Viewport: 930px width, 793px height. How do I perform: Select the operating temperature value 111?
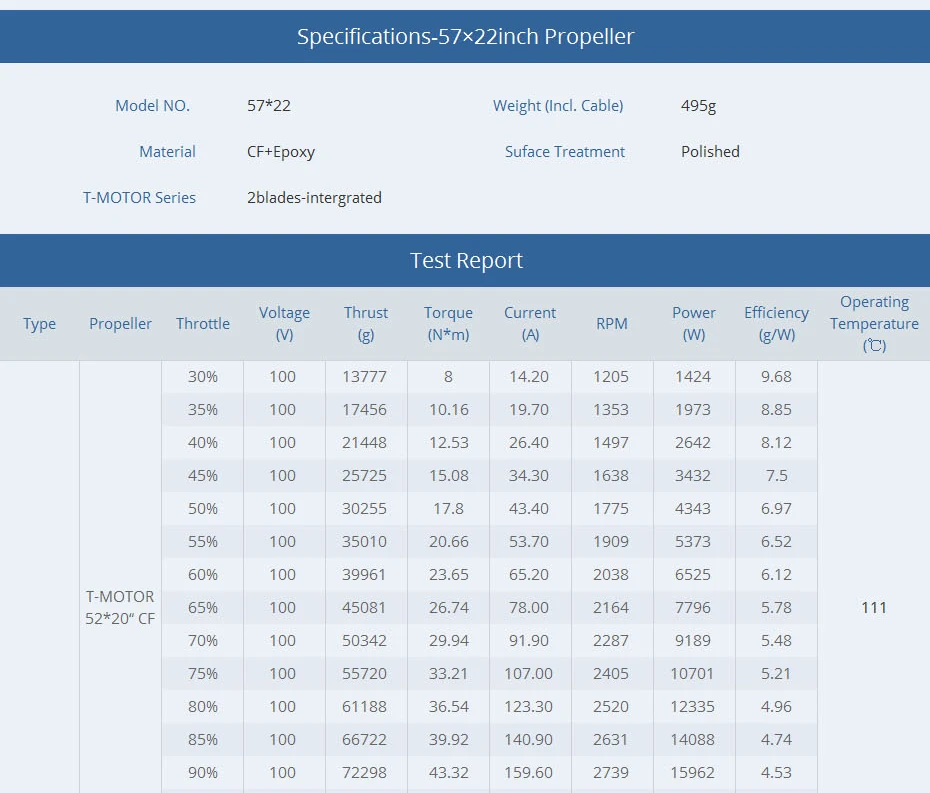874,607
